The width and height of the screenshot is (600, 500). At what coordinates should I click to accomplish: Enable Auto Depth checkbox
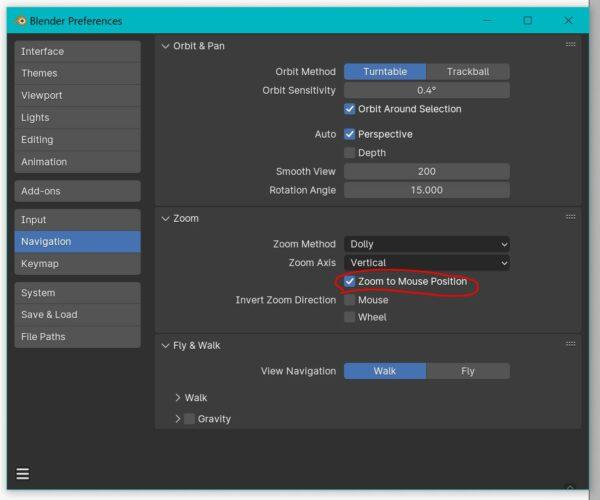click(x=349, y=153)
